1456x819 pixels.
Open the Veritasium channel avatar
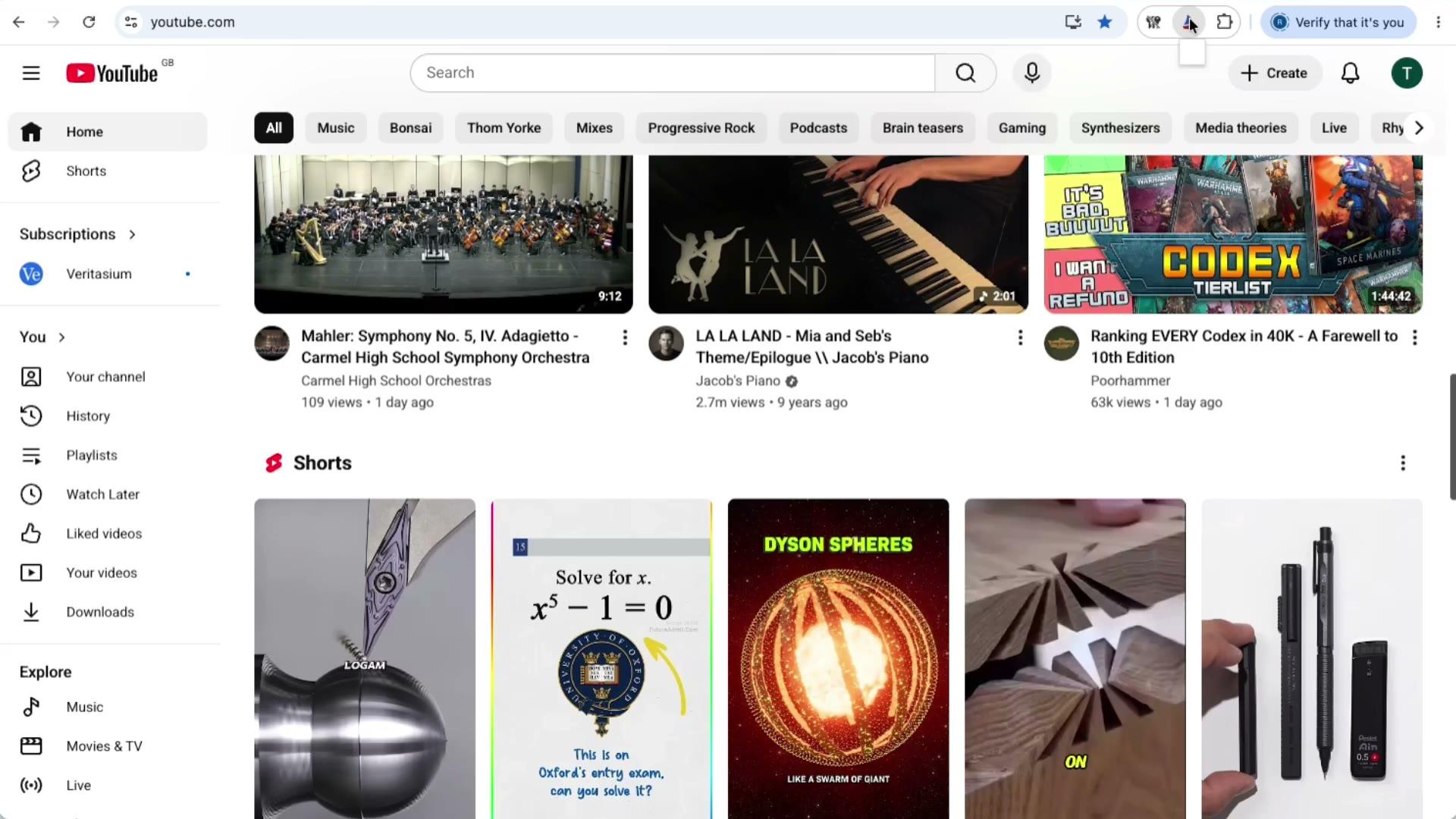click(x=31, y=274)
